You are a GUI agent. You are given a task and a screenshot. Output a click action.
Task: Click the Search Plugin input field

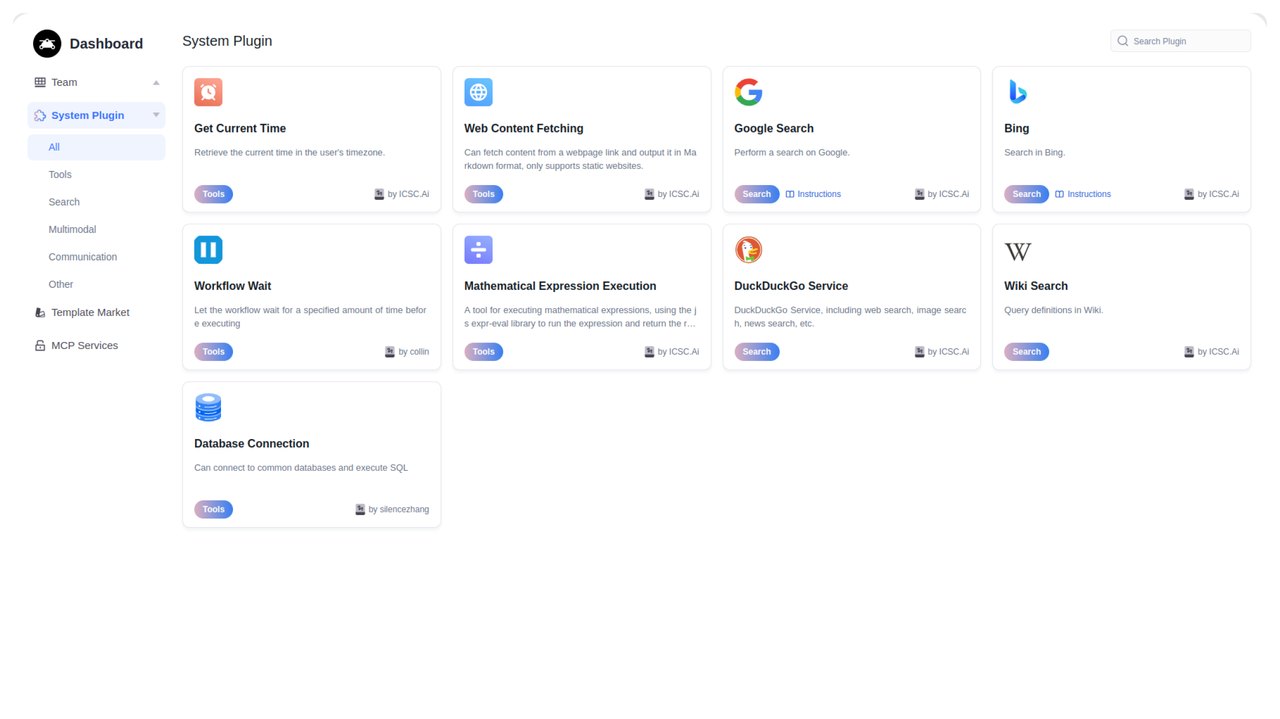point(1180,40)
